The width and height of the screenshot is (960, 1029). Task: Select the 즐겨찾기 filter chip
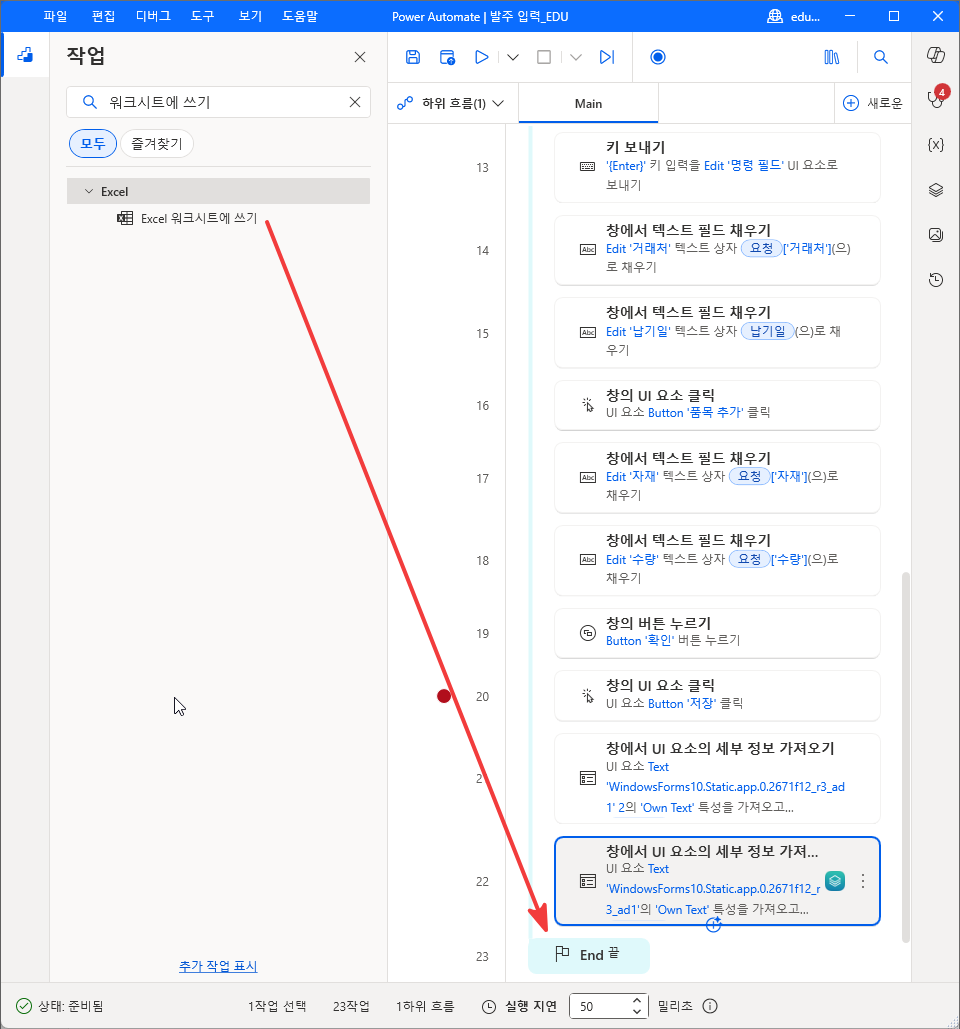157,144
